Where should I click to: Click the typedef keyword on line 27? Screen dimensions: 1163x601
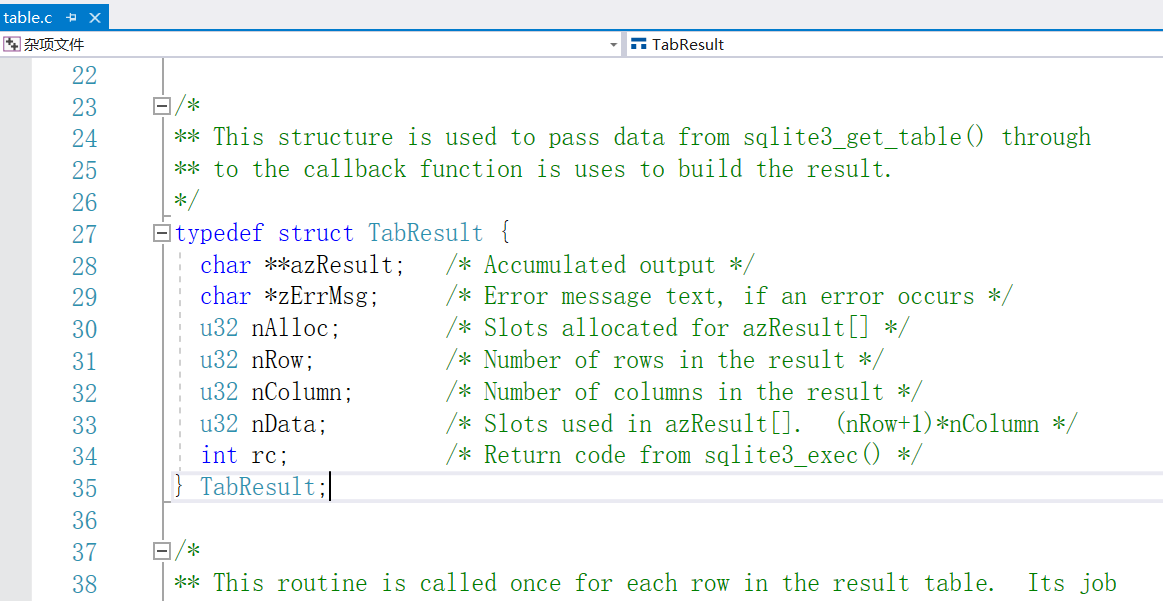tap(220, 234)
